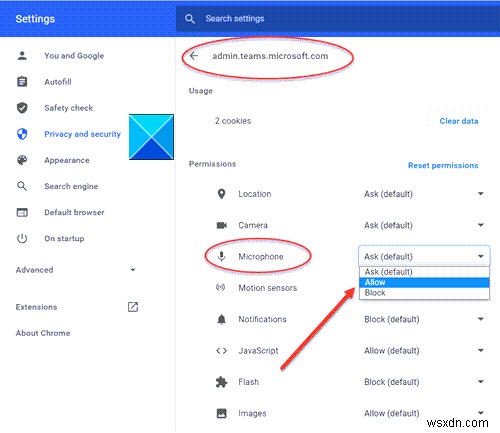Click the Images picture icon
This screenshot has width=500, height=433.
[222, 413]
